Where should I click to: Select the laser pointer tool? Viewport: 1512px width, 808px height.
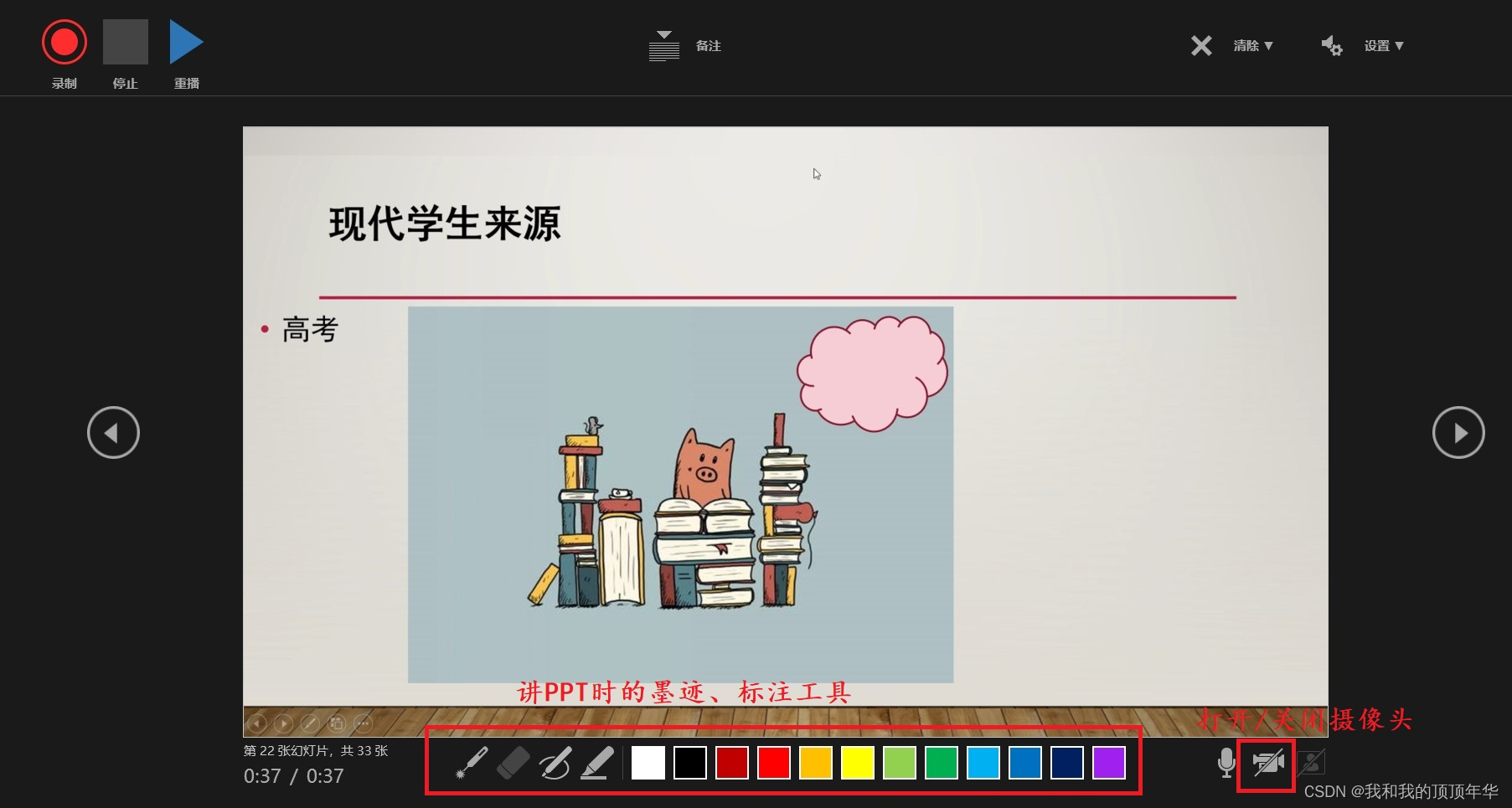coord(471,763)
